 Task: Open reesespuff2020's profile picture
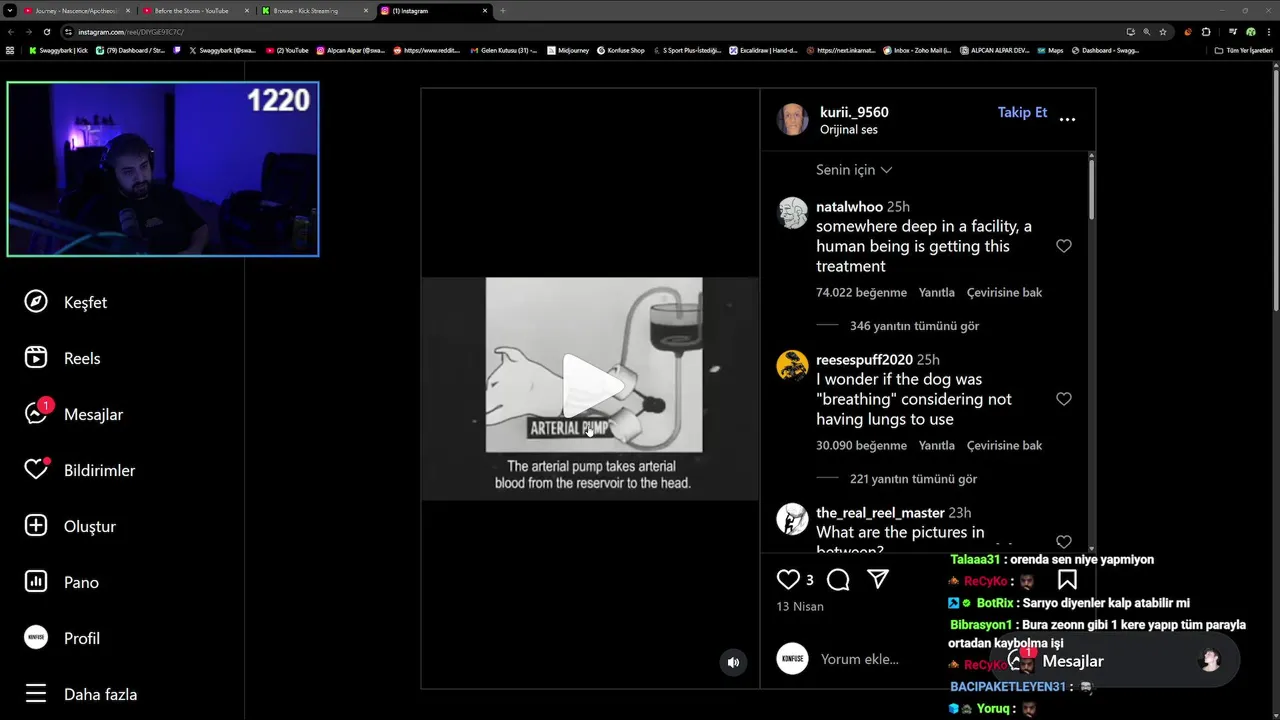coord(793,366)
